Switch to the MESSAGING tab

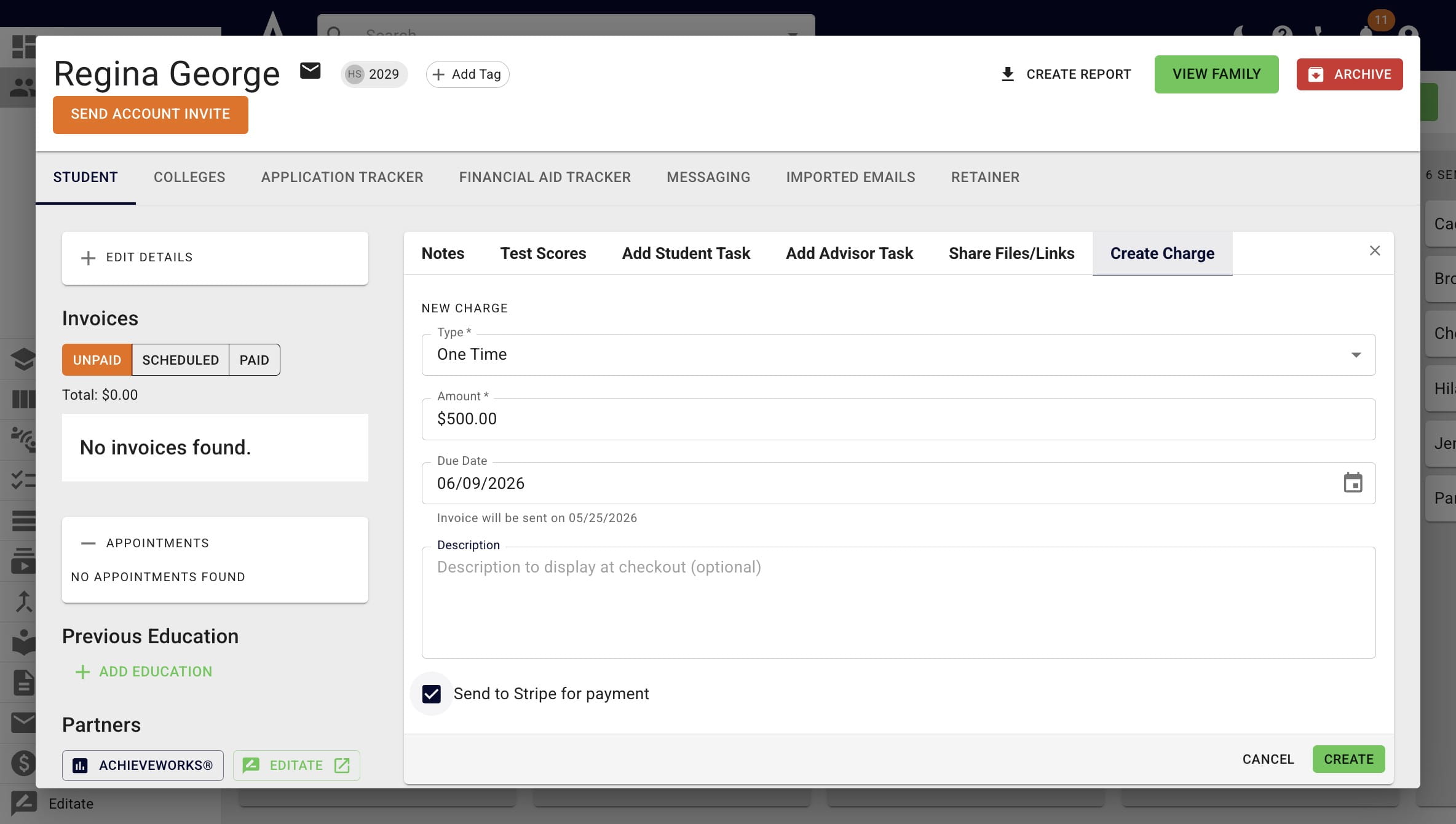coord(708,177)
